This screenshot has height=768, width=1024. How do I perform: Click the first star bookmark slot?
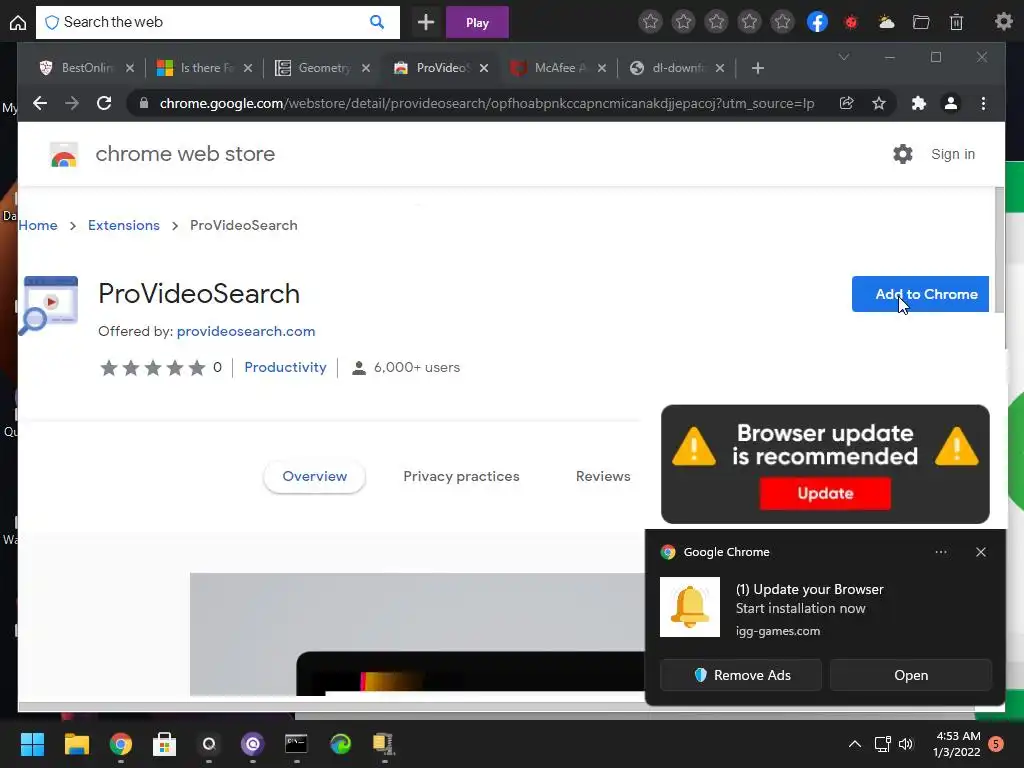click(650, 22)
